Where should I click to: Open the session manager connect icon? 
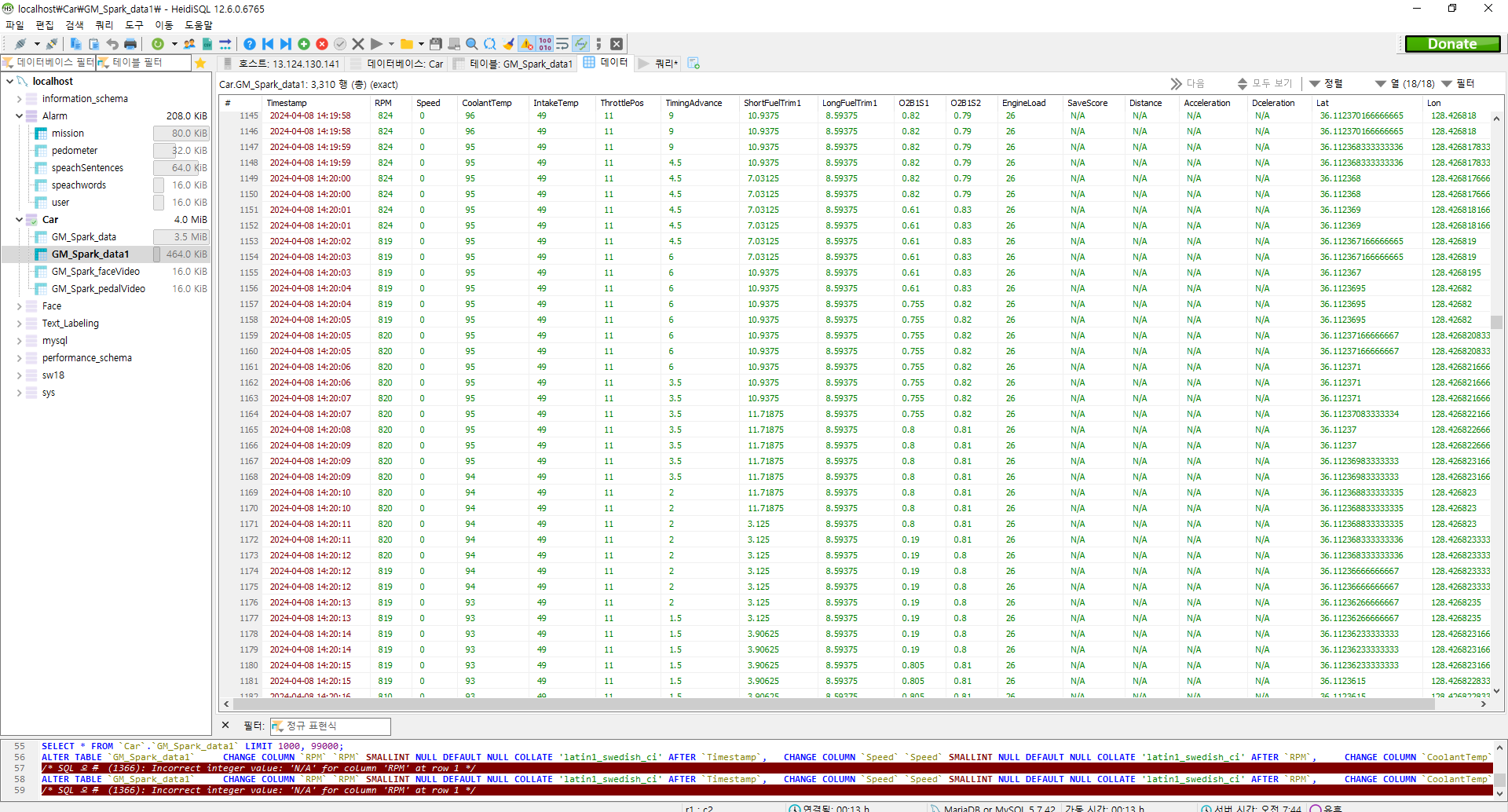coord(20,44)
